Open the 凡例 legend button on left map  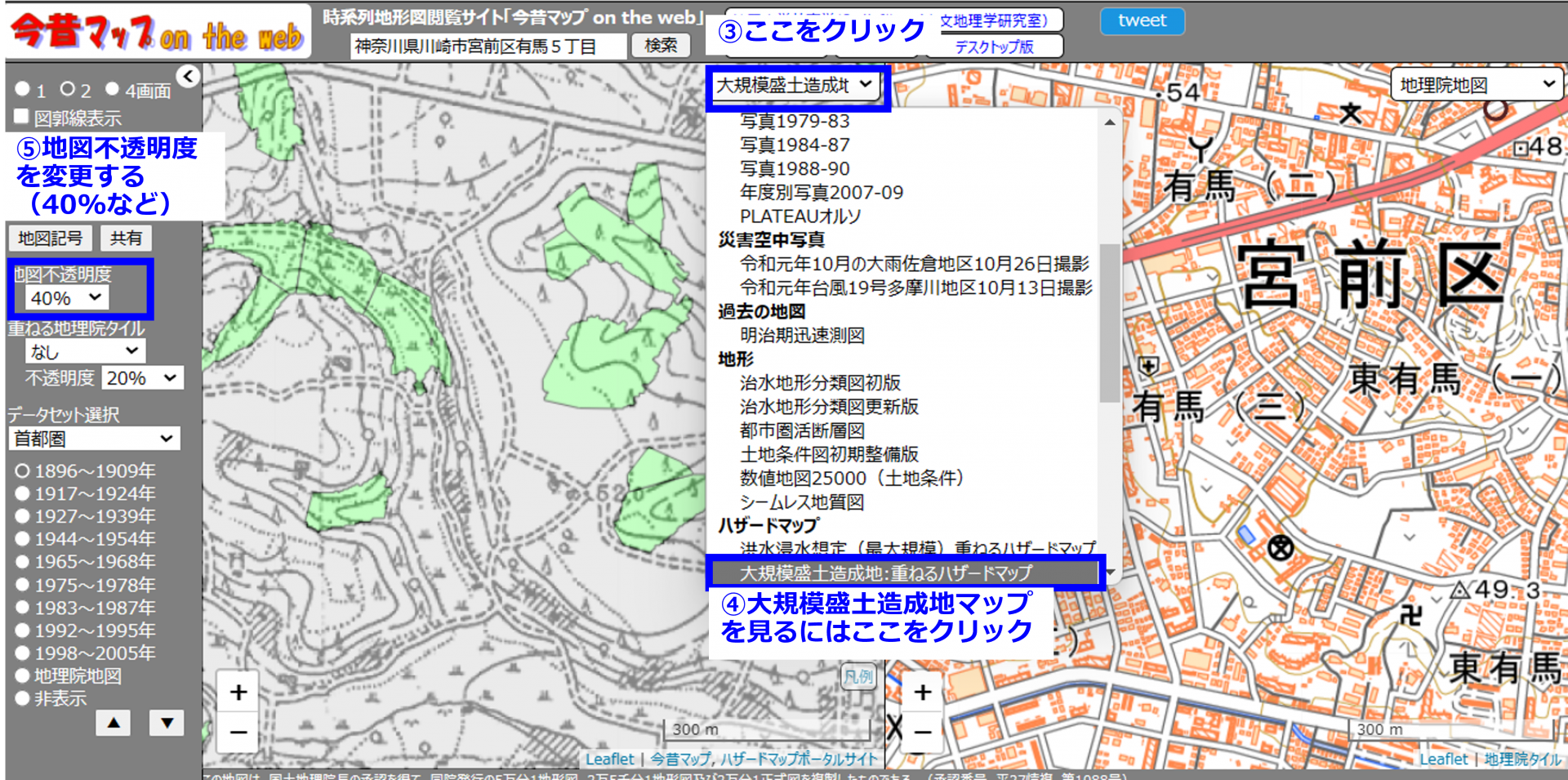click(x=858, y=676)
